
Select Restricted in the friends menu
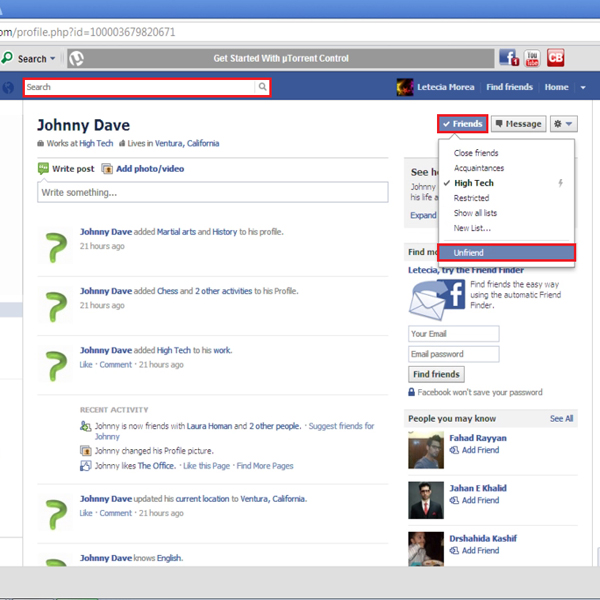pyautogui.click(x=471, y=198)
